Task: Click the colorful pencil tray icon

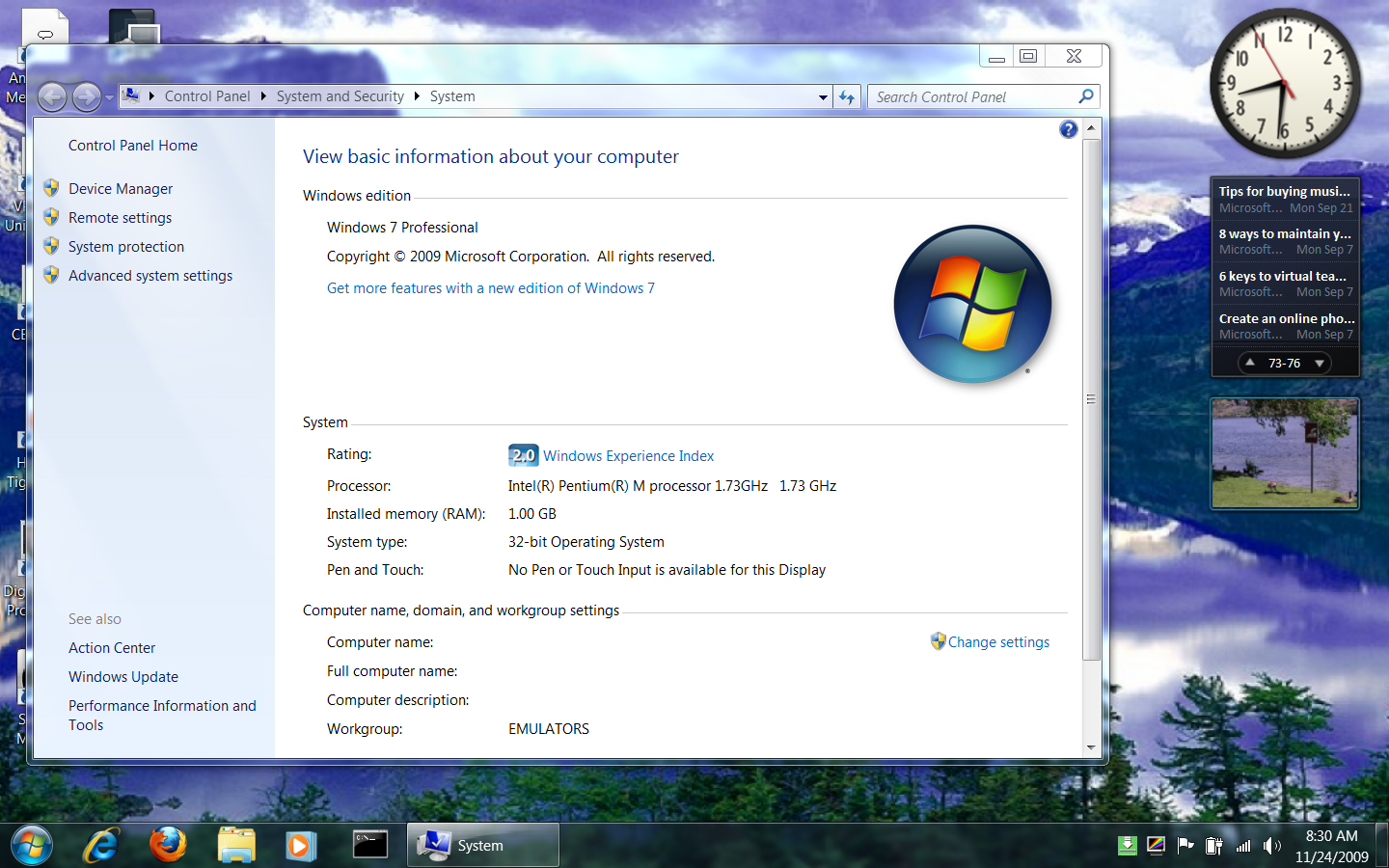Action: (x=1156, y=846)
